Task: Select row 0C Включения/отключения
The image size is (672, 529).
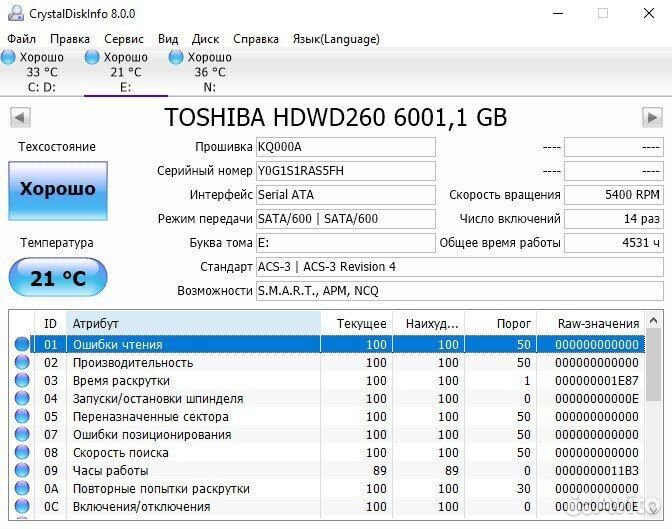Action: click(x=327, y=507)
